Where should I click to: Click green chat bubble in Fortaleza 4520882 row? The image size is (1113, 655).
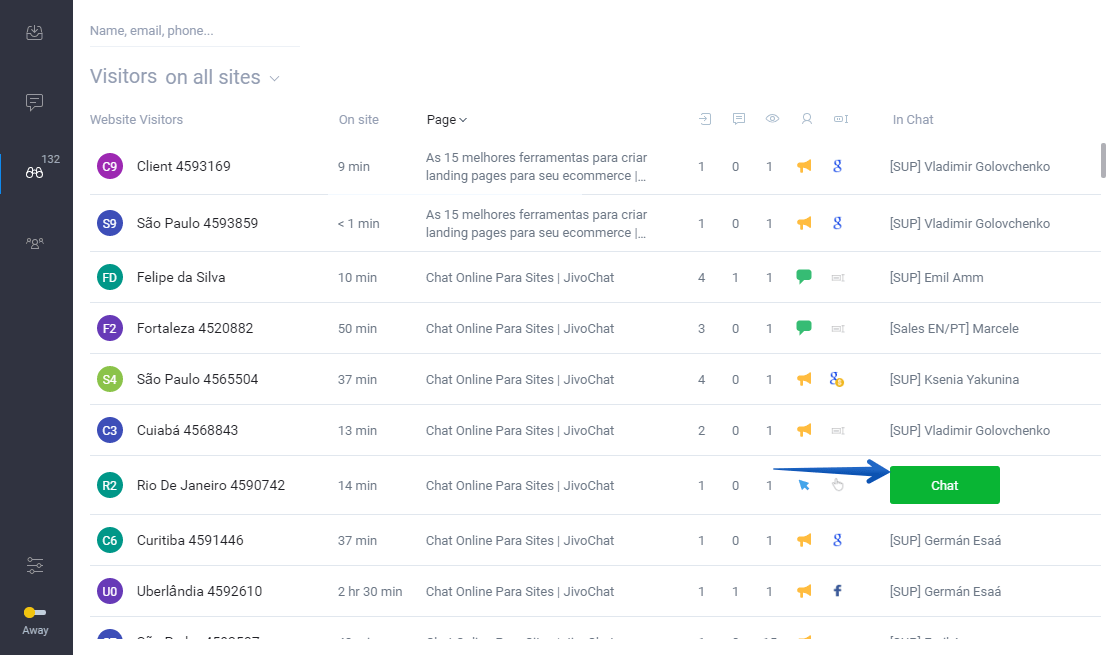point(804,328)
